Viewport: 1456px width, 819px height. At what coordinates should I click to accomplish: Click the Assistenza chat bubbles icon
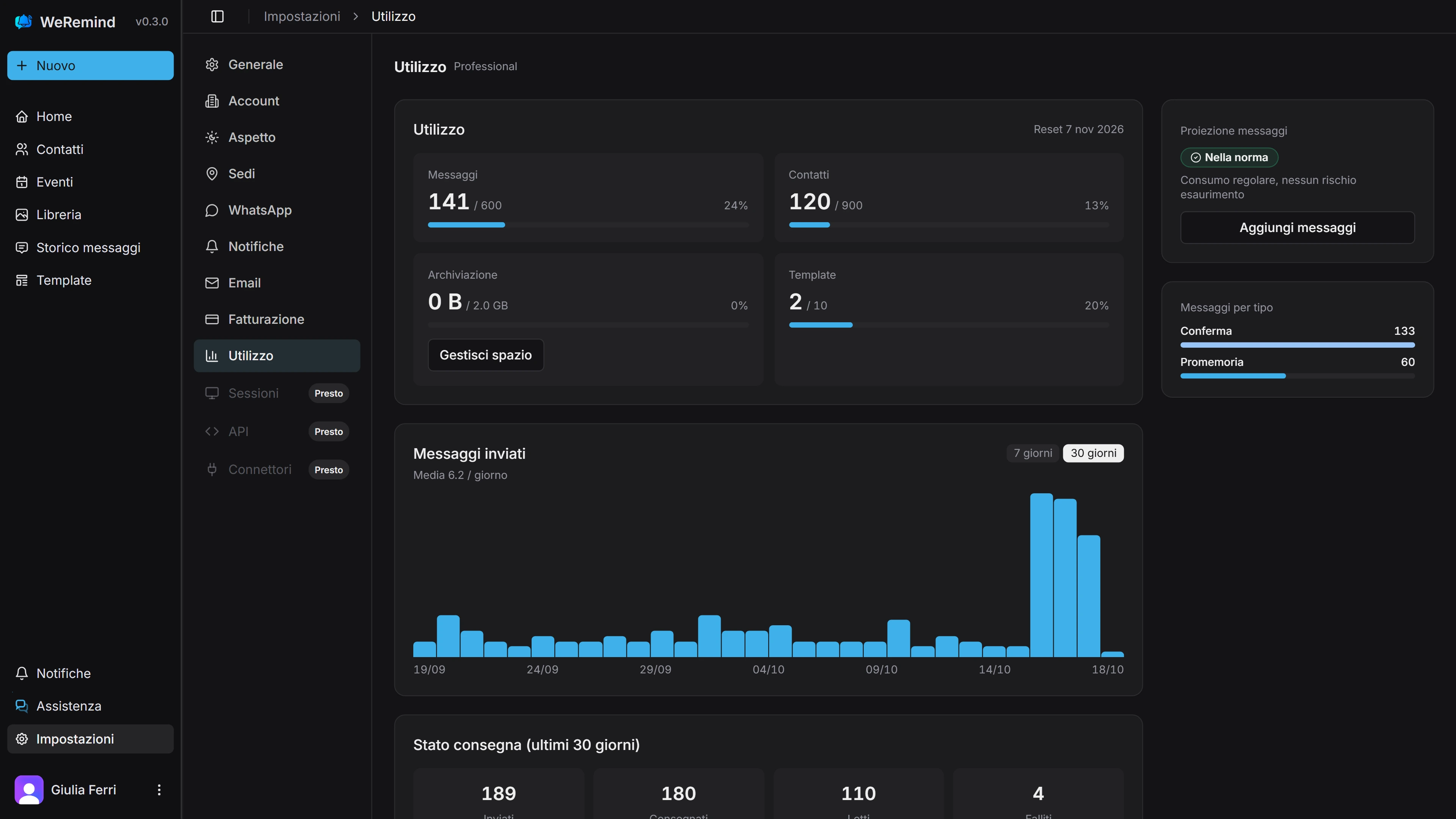(22, 706)
